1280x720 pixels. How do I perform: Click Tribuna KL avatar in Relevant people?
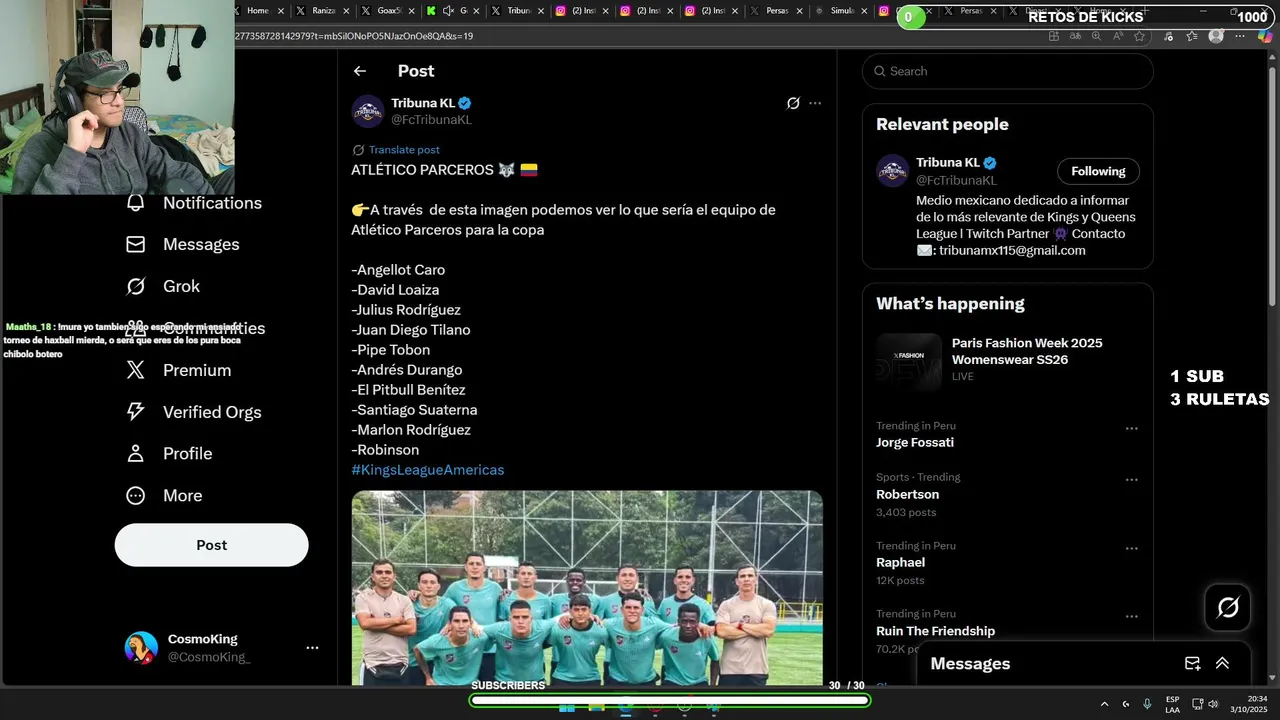click(892, 171)
